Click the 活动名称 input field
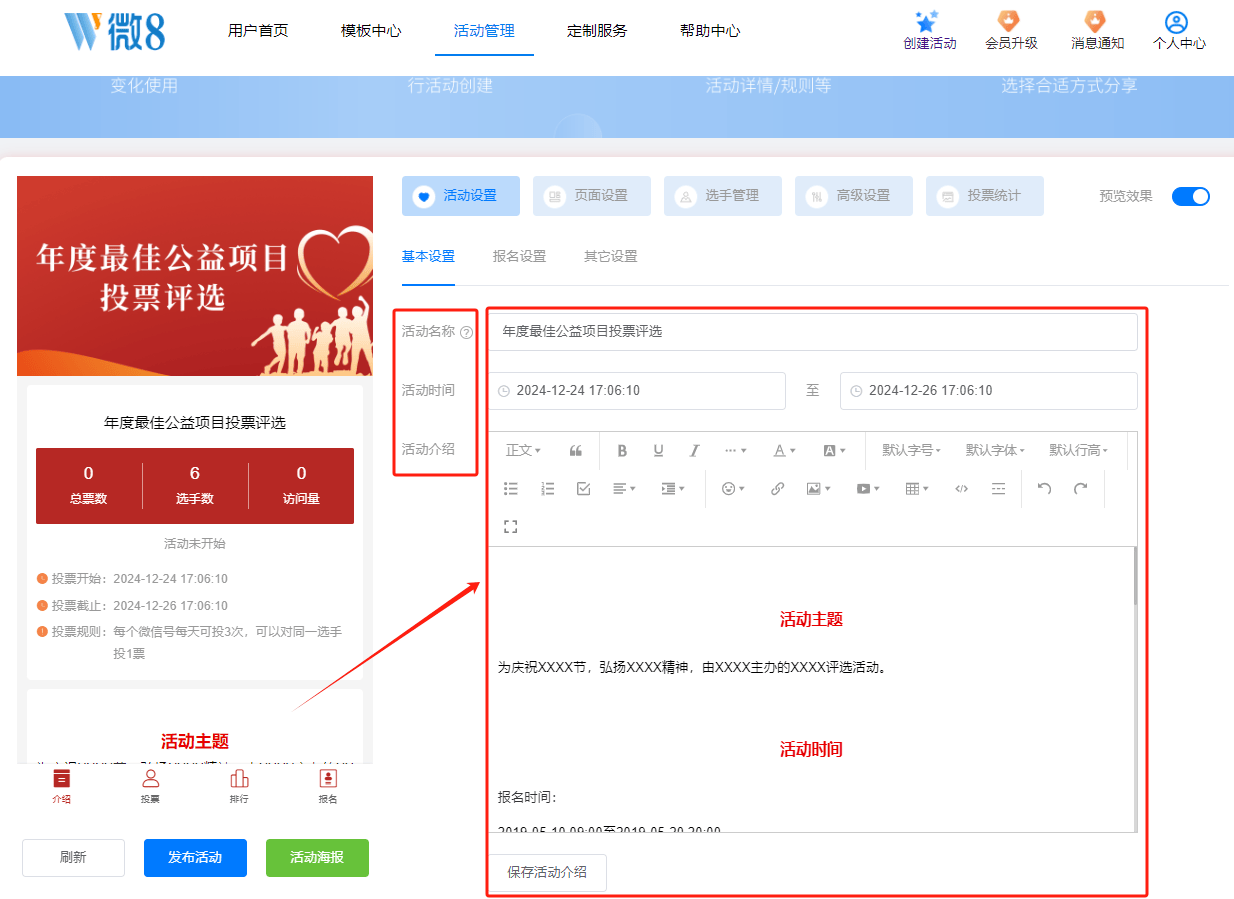This screenshot has height=899, width=1234. pyautogui.click(x=812, y=332)
